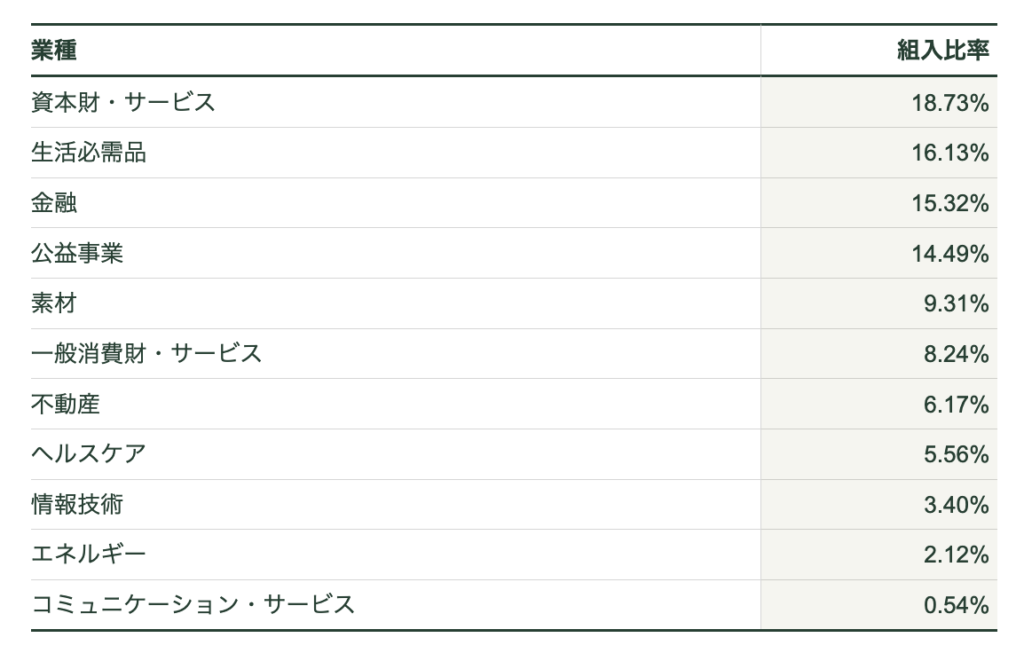Click the 2.12% value for エネルギー
The height and width of the screenshot is (669, 1024).
956,554
